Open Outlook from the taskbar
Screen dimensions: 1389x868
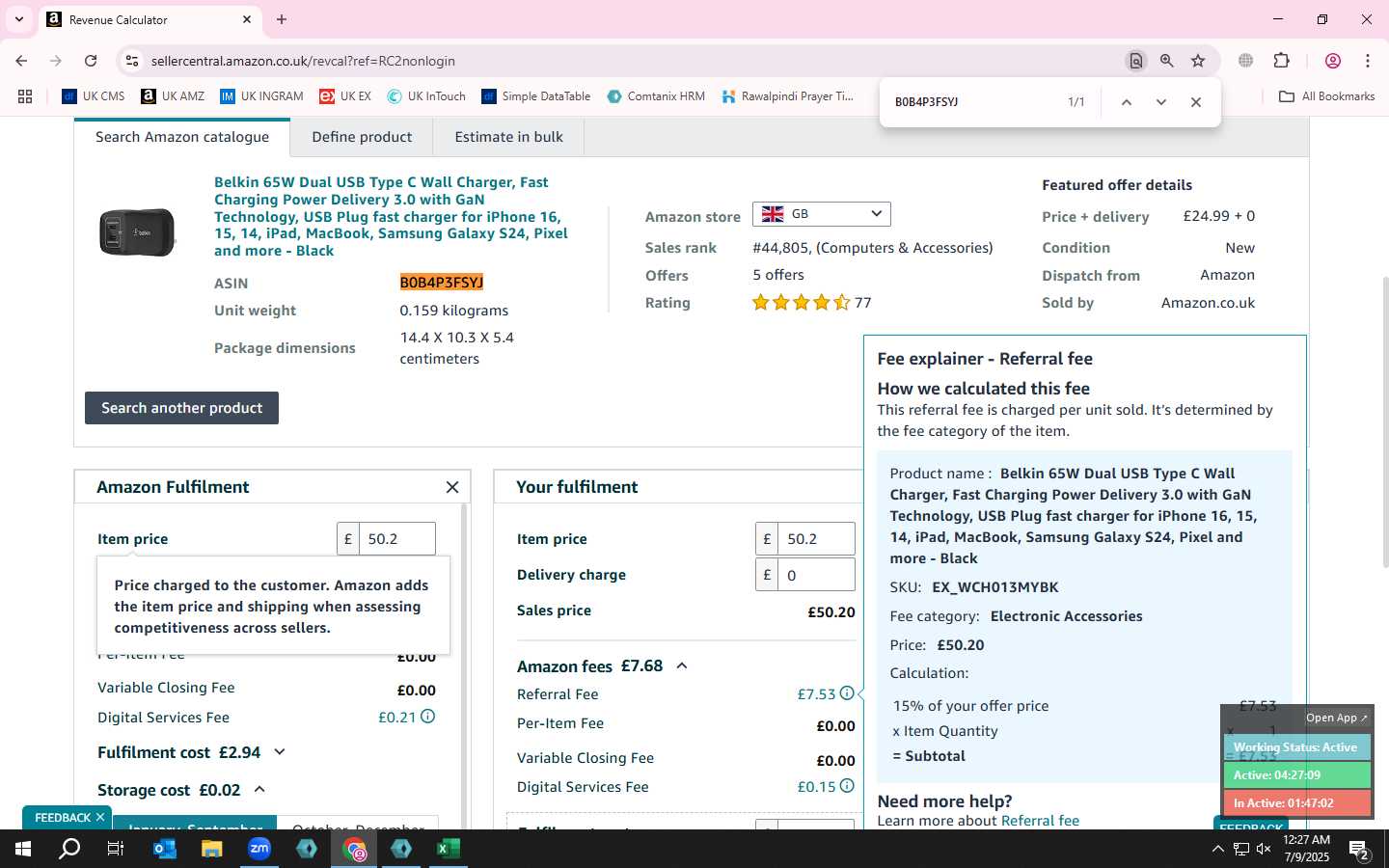[165, 849]
